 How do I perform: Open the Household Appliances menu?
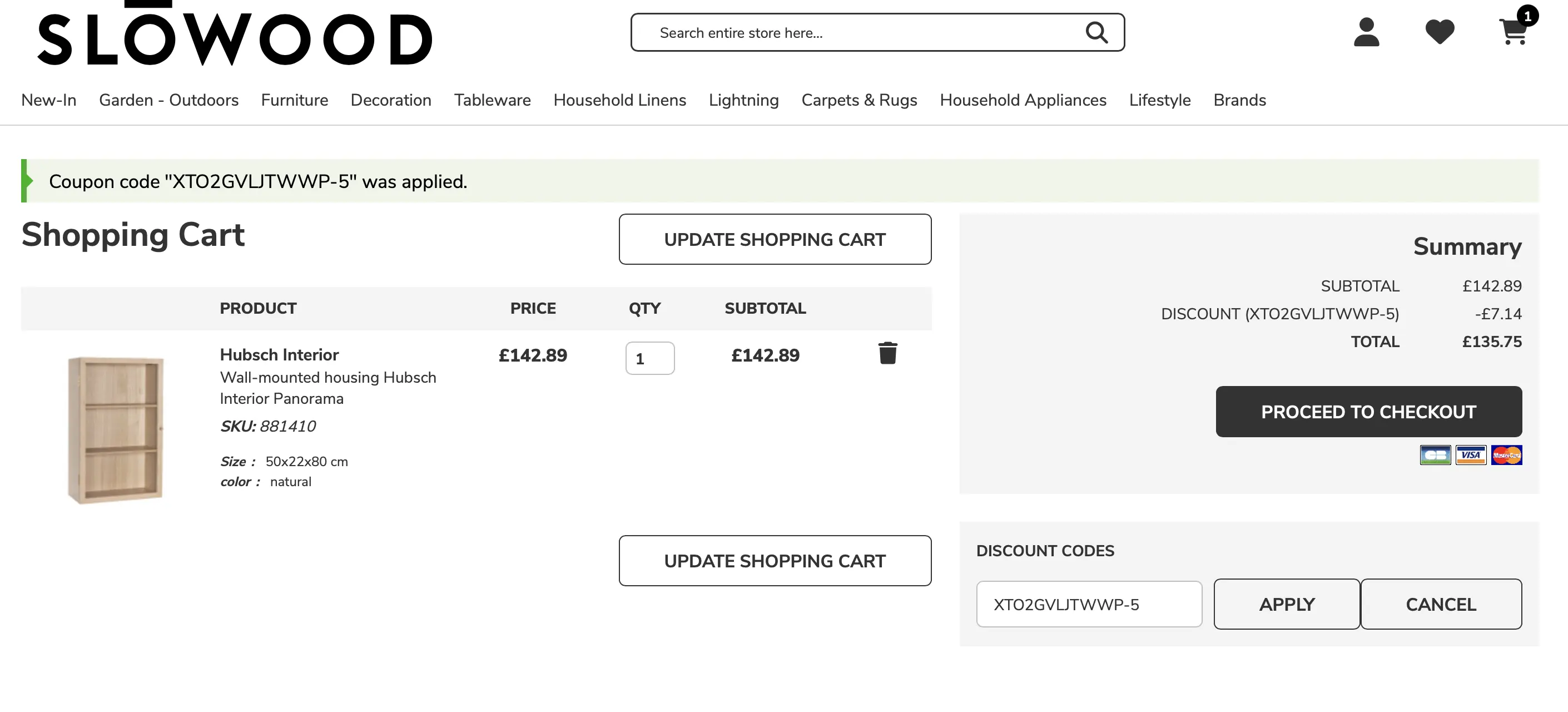point(1023,100)
